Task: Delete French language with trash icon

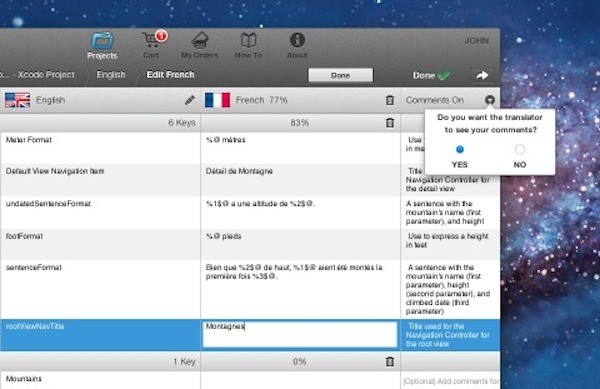Action: tap(390, 100)
